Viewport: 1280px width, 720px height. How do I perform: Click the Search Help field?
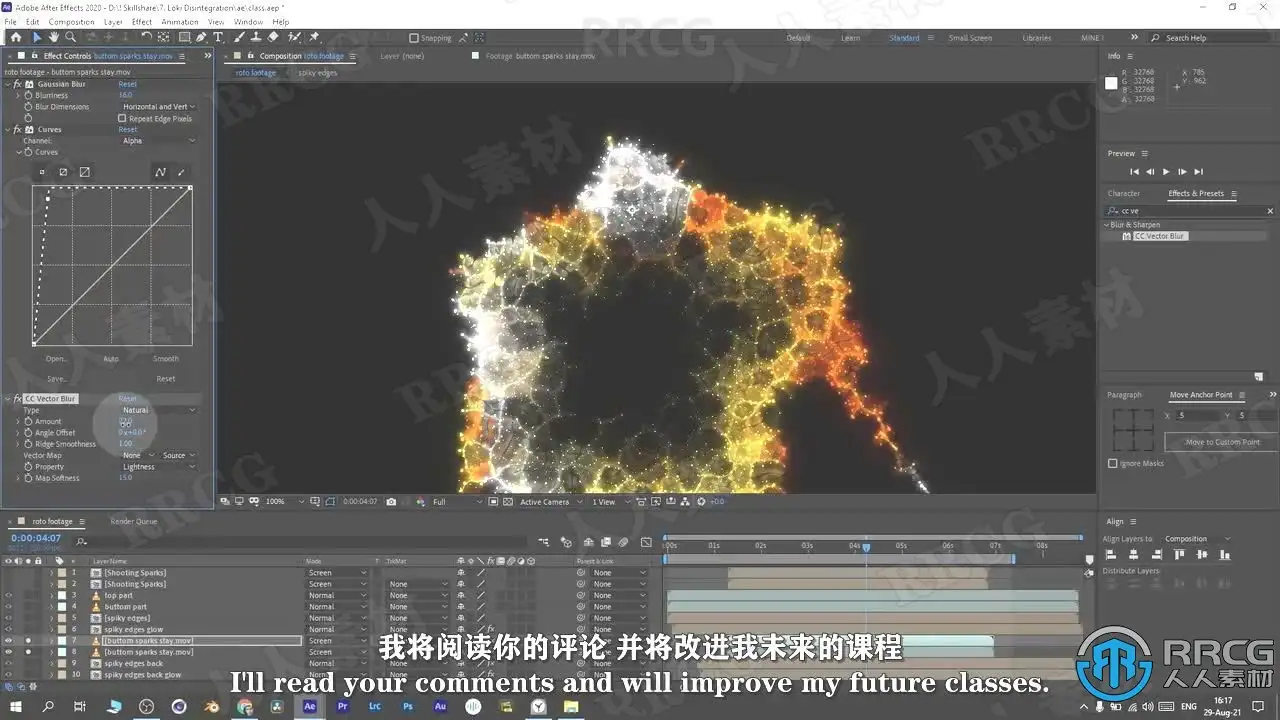pos(1214,38)
